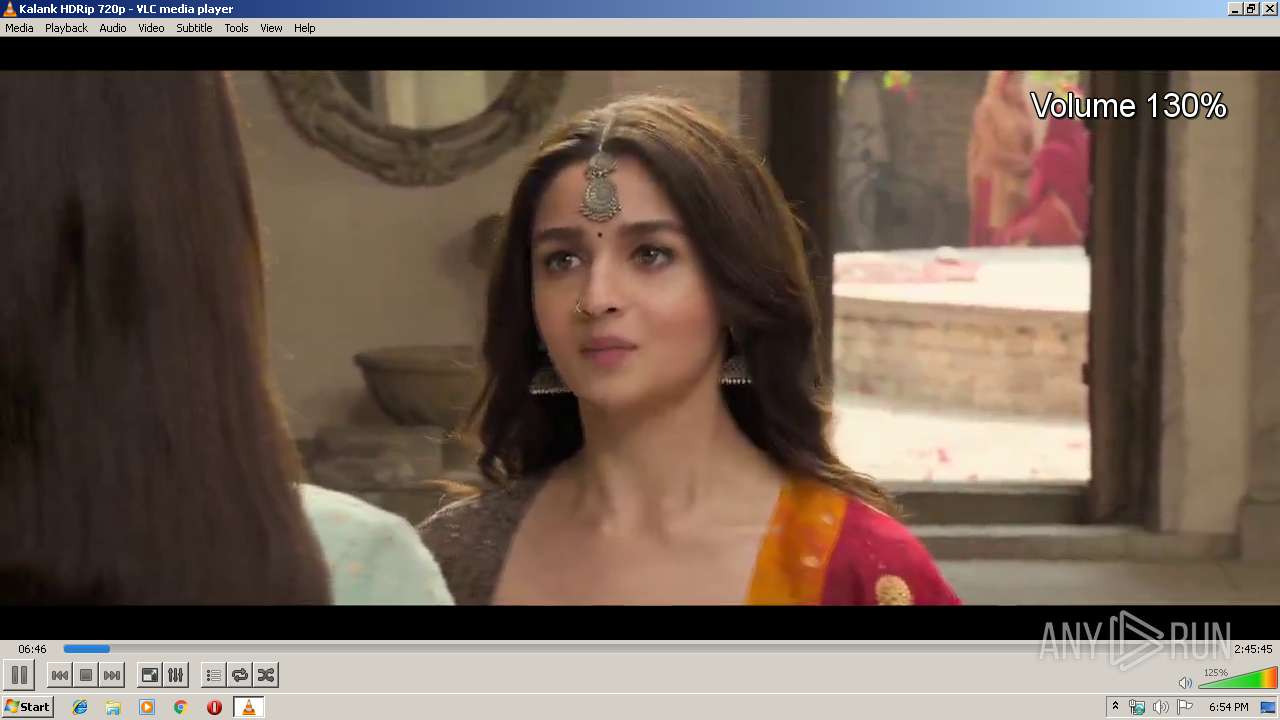The height and width of the screenshot is (720, 1280).
Task: Open the Help menu
Action: 305,28
